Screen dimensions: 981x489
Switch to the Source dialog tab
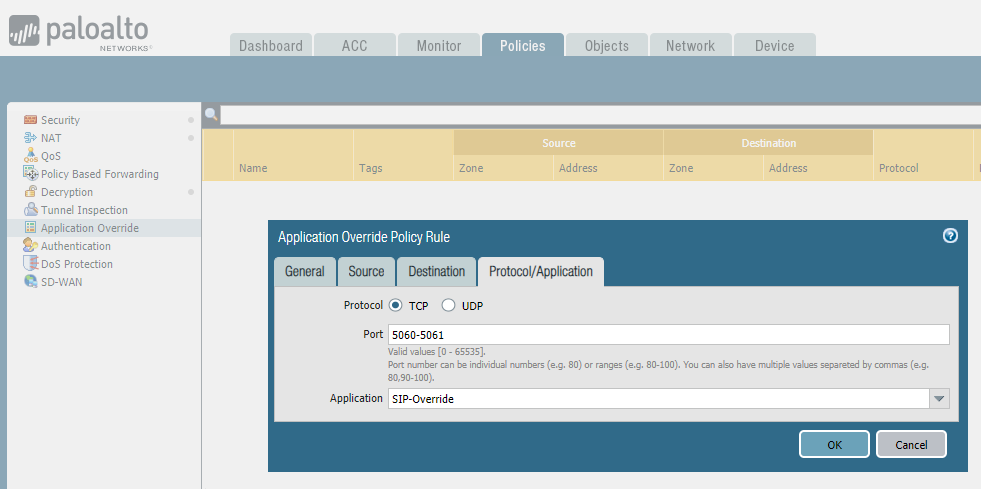coord(366,271)
